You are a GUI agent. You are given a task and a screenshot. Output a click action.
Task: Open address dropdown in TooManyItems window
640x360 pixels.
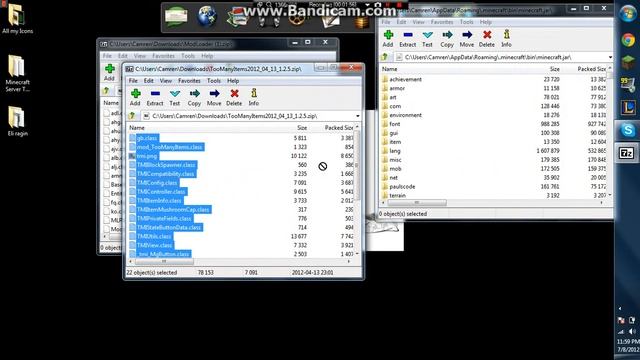358,116
